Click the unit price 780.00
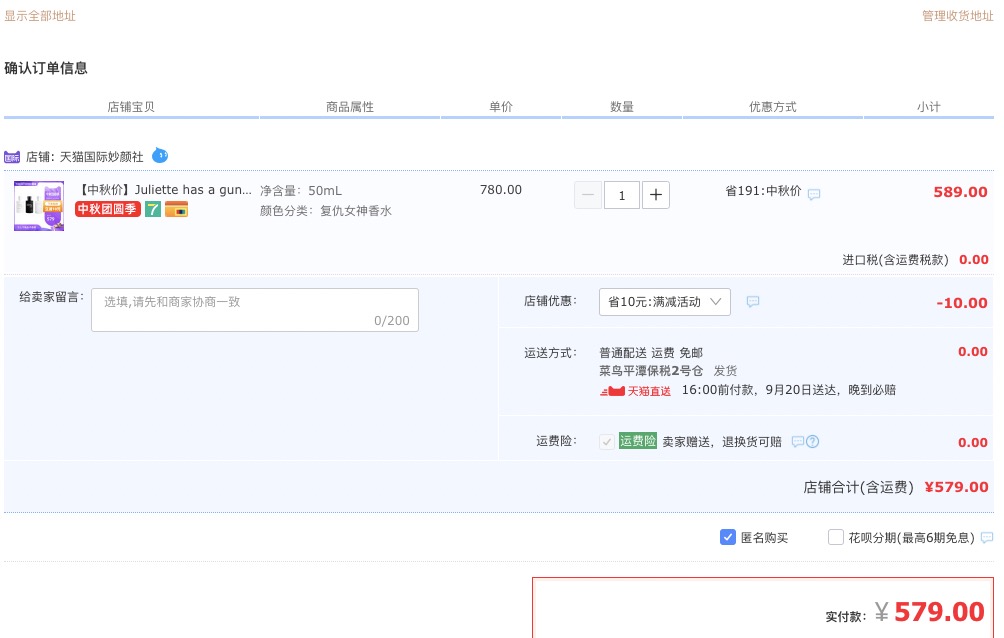The width and height of the screenshot is (1004, 638). point(501,190)
